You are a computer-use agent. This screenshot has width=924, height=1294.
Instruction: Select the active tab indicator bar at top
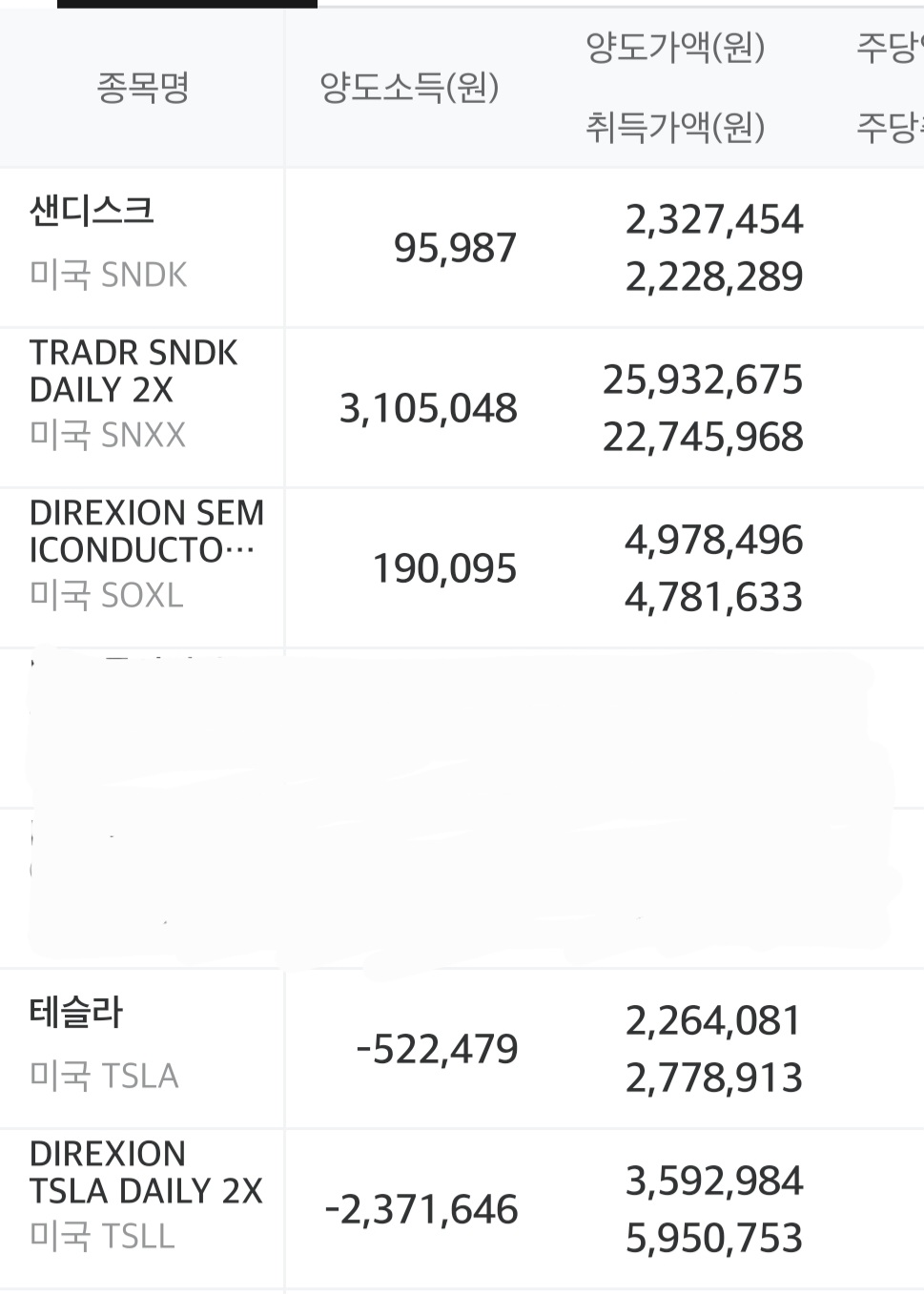tap(187, 4)
